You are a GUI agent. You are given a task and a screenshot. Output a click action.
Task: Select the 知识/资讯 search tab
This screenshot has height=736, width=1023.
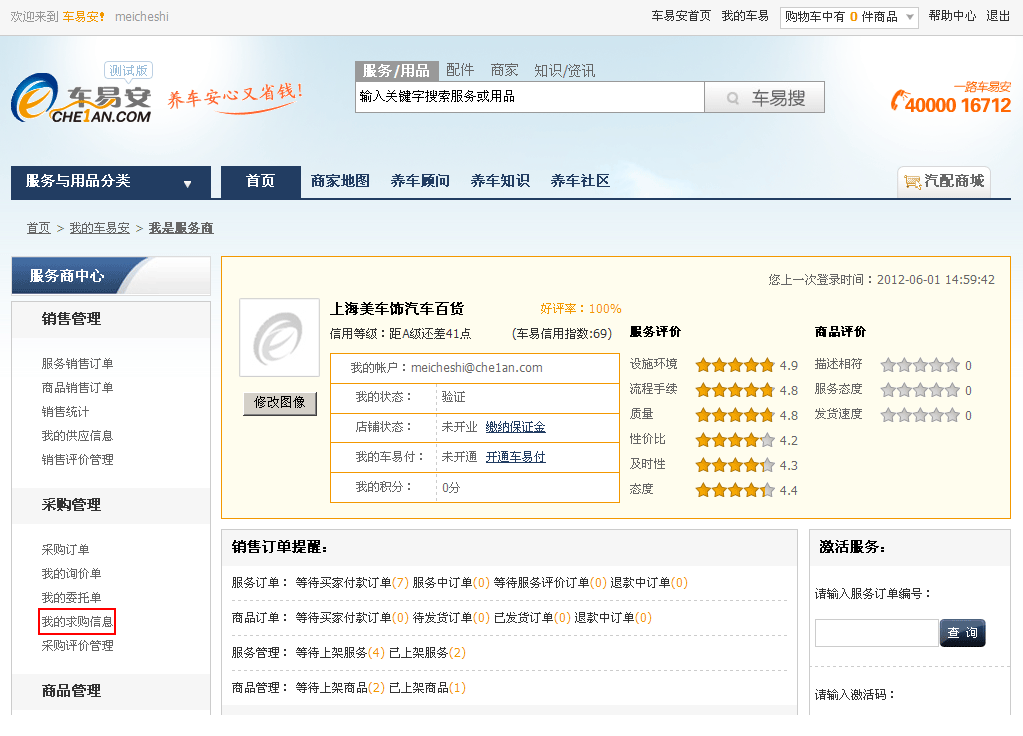[564, 70]
